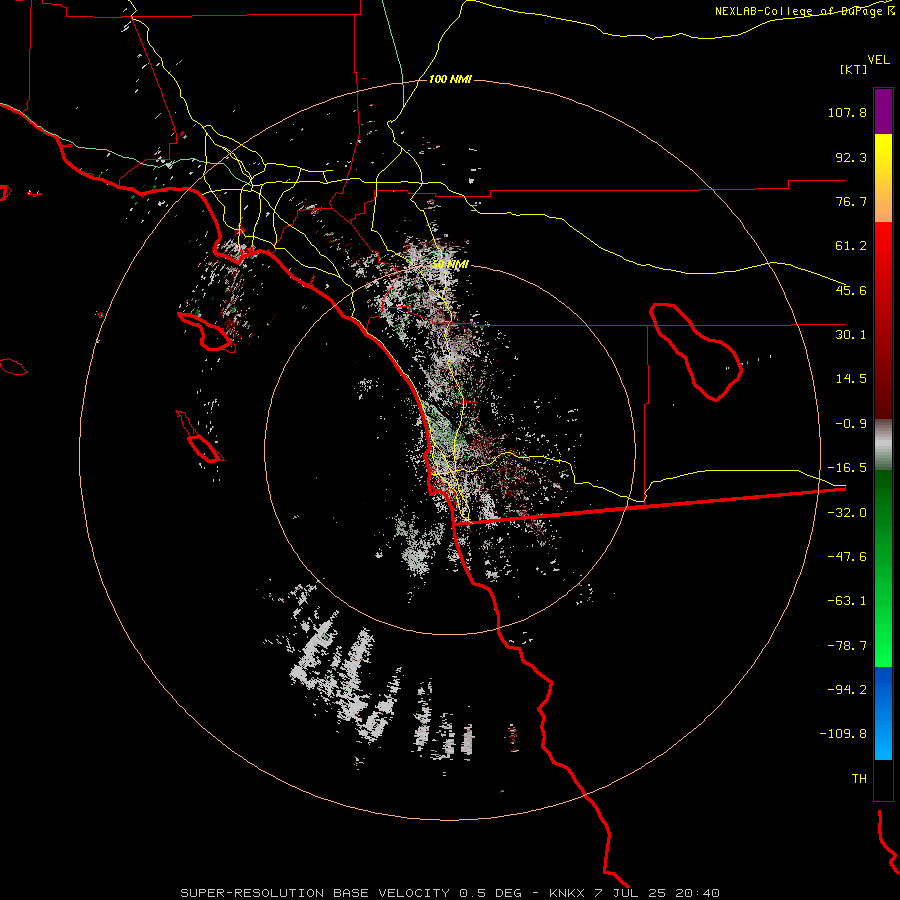The height and width of the screenshot is (900, 900).
Task: Select the -78.7 legend value
Action: pyautogui.click(x=847, y=646)
